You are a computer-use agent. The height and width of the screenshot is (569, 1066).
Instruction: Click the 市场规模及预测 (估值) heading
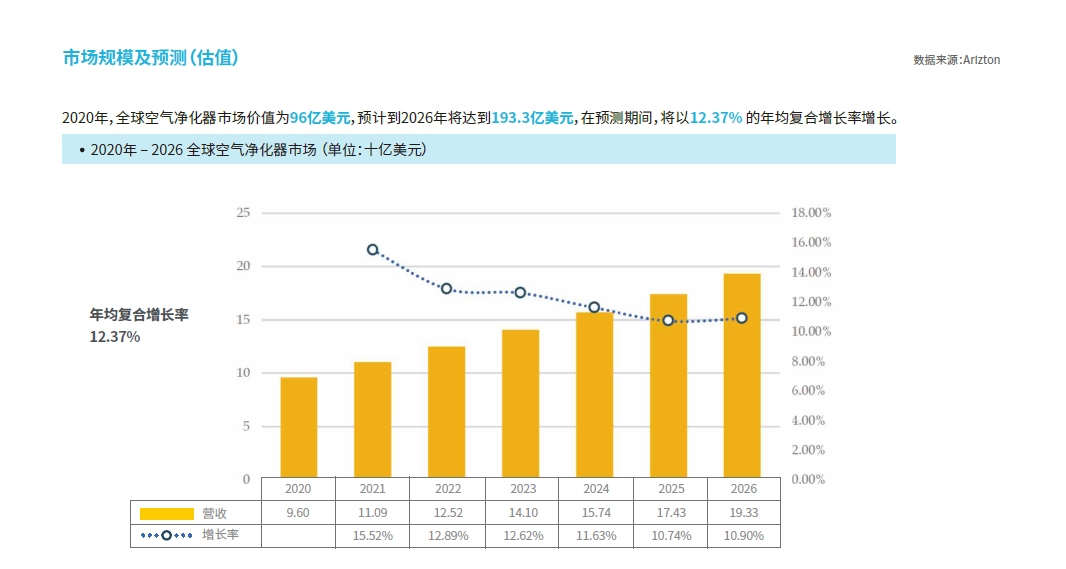tap(151, 58)
